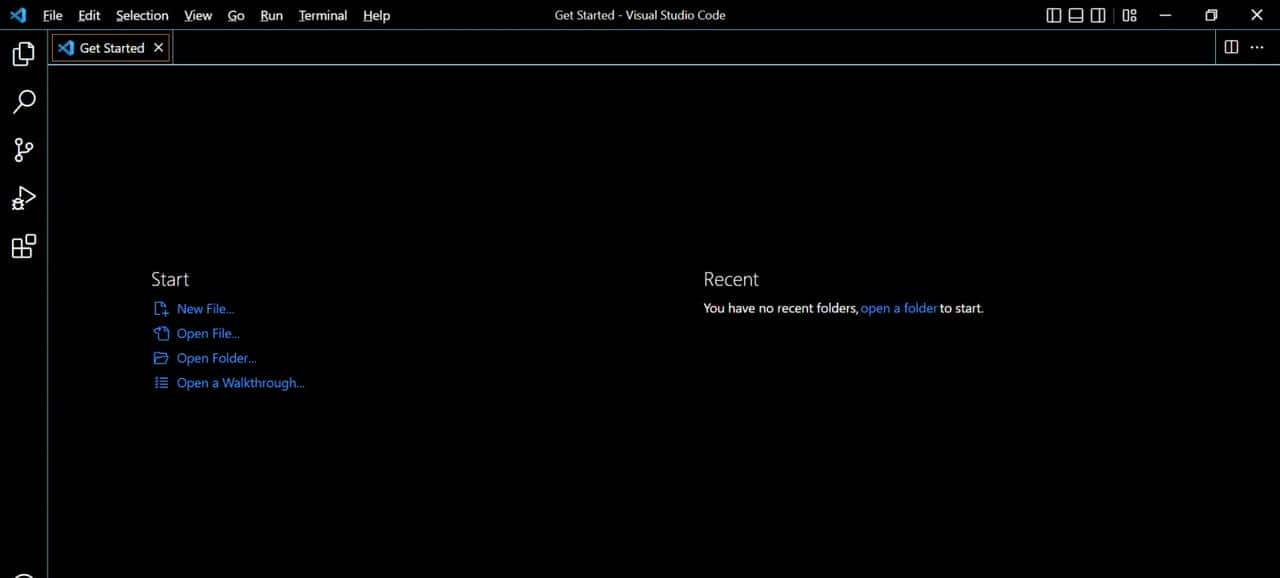The height and width of the screenshot is (578, 1280).
Task: Click the Open Folder... link
Action: (x=216, y=358)
